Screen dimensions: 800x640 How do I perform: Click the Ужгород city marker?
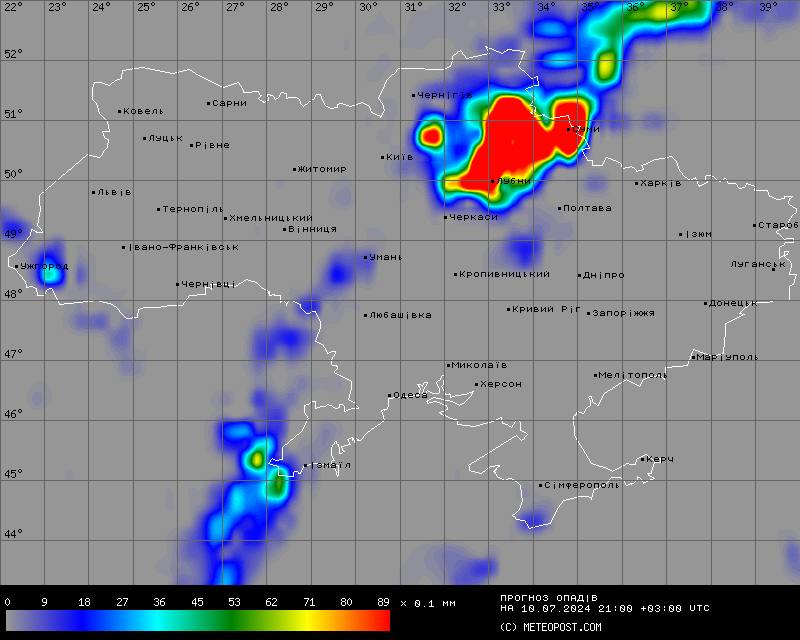point(18,266)
